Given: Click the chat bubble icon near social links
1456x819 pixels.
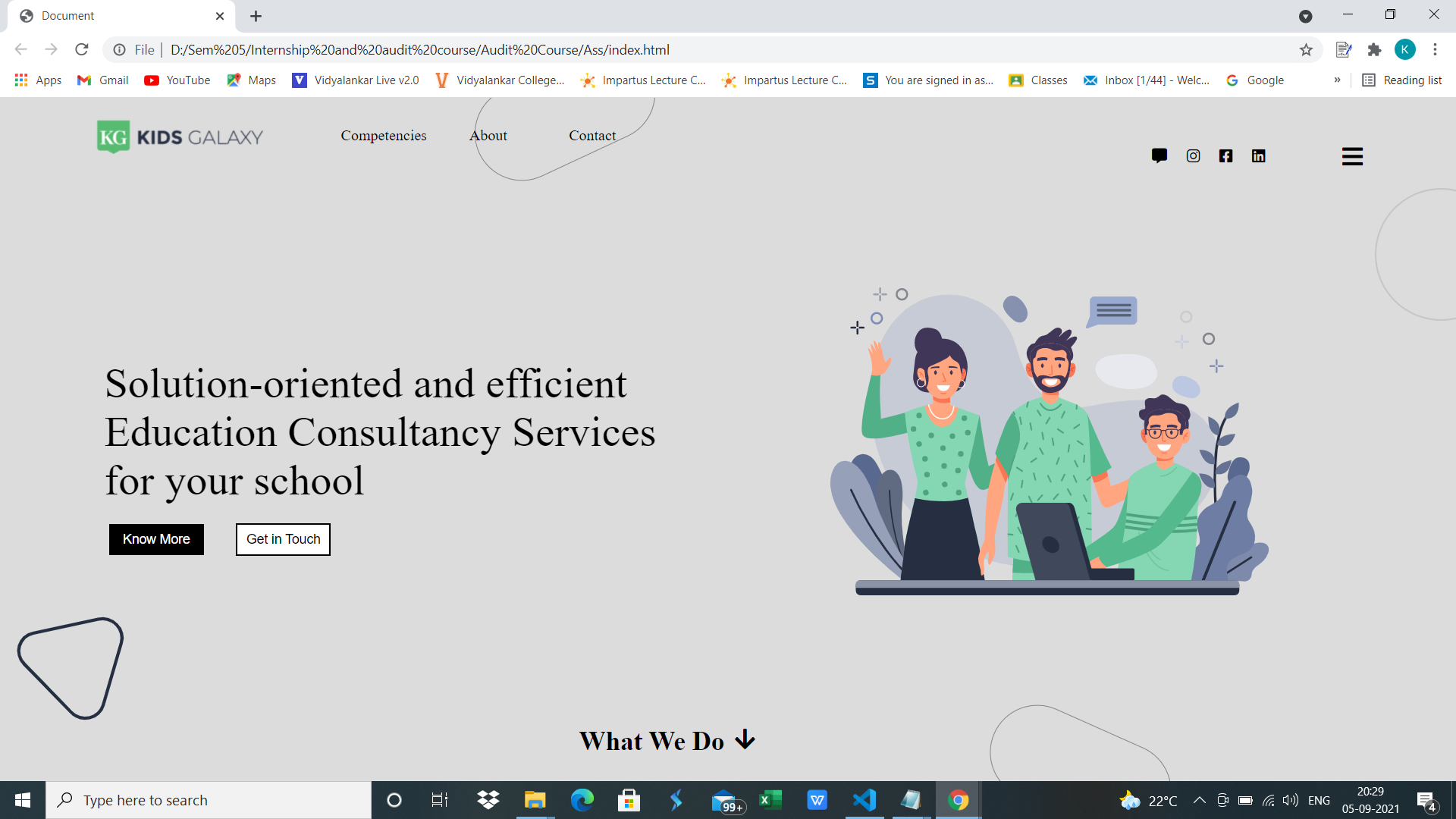Looking at the screenshot, I should (1159, 156).
